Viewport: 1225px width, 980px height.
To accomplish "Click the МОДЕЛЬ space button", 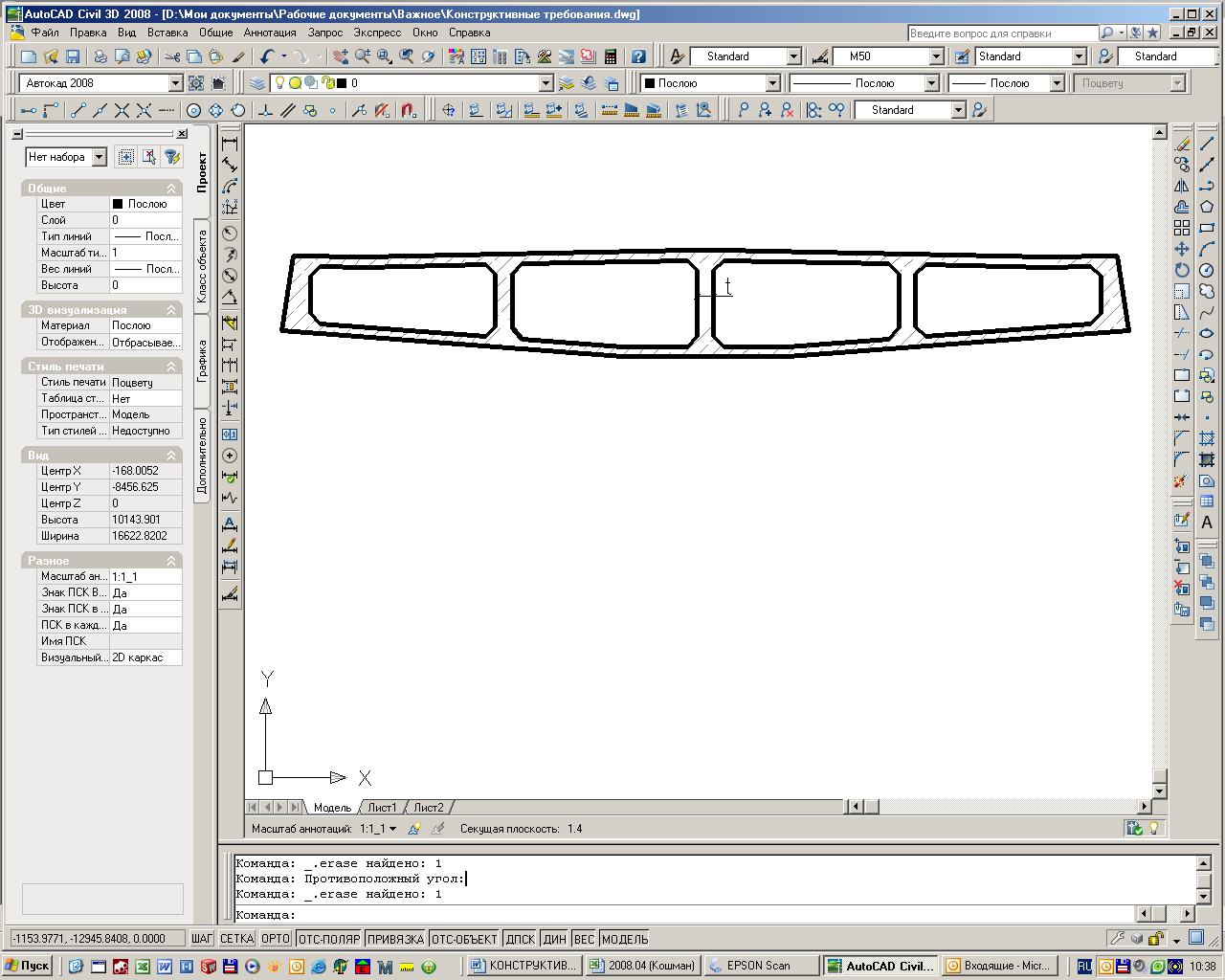I will pos(625,939).
